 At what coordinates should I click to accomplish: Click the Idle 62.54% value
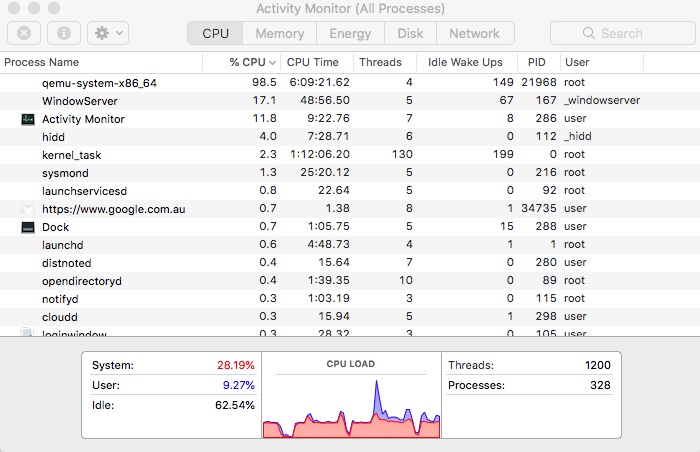pos(235,405)
